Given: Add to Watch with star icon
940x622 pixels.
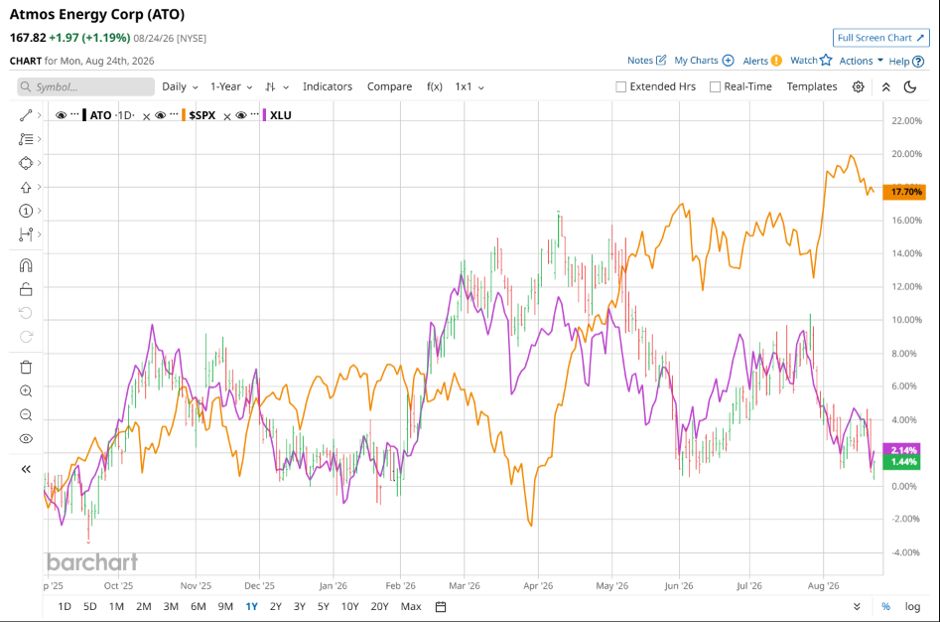Looking at the screenshot, I should pos(826,60).
